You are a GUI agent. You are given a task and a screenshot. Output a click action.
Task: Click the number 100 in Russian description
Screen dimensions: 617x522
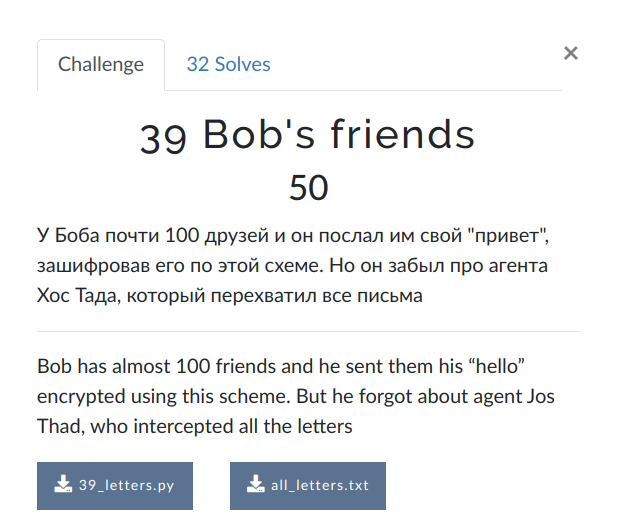pos(182,236)
